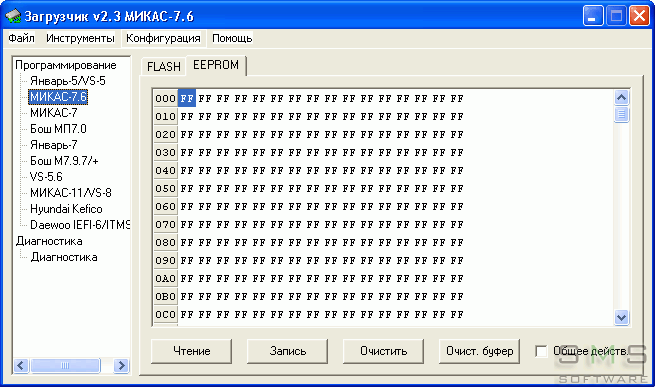Open the Инструменты menu
The width and height of the screenshot is (655, 387).
(x=80, y=38)
